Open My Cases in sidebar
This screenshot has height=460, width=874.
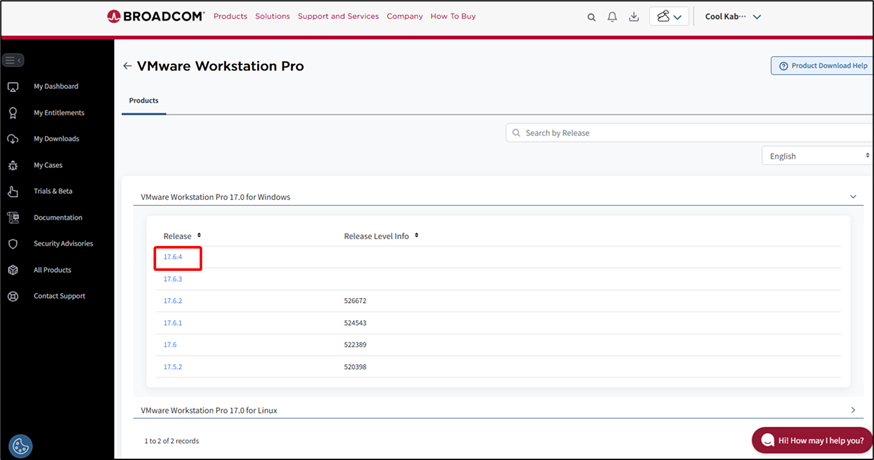click(x=48, y=165)
